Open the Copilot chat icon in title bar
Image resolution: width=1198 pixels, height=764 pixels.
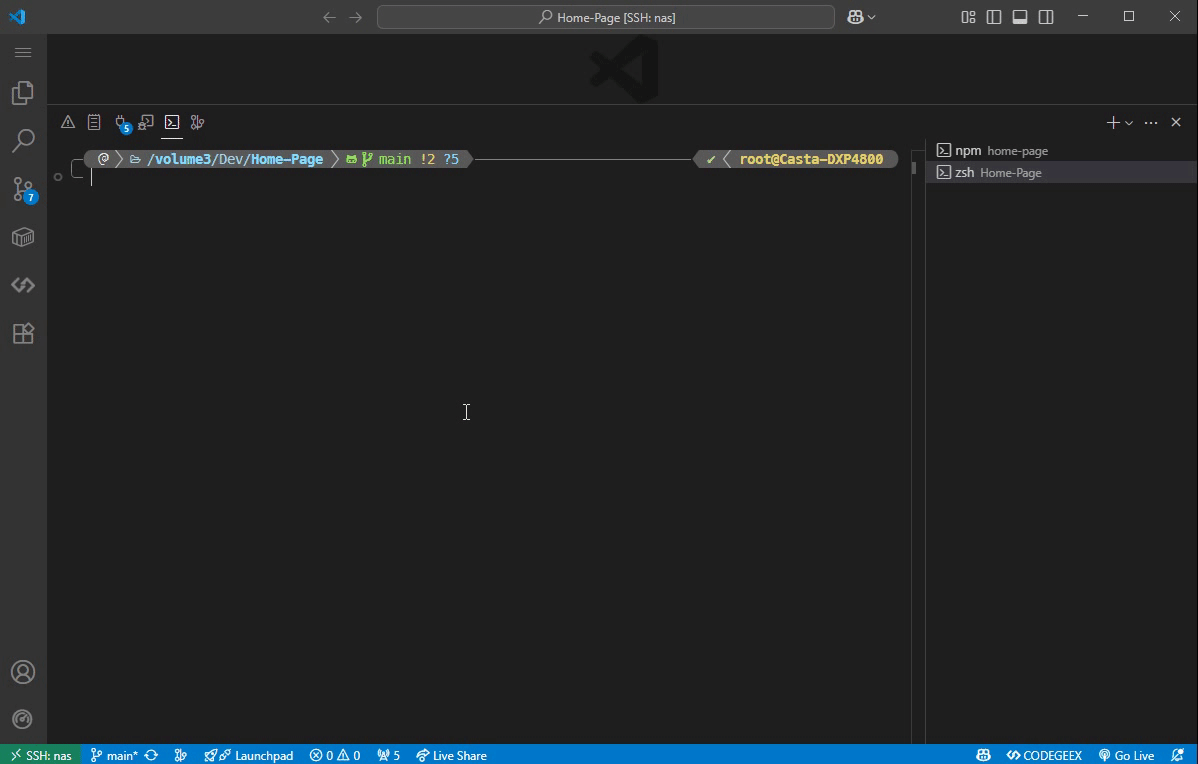[855, 17]
